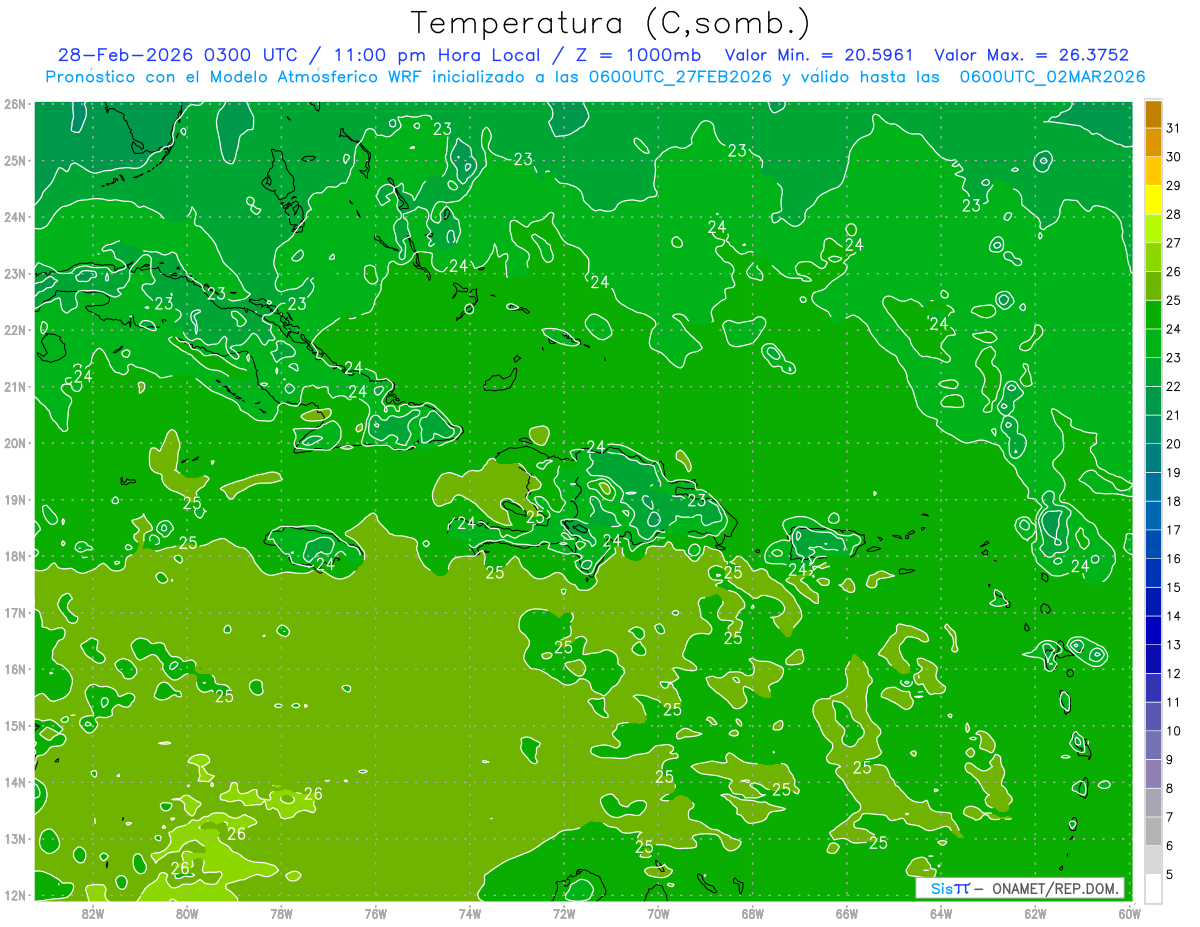The image size is (1200, 927).
Task: Select the "Valor Min. = 20.5961" value
Action: click(817, 55)
